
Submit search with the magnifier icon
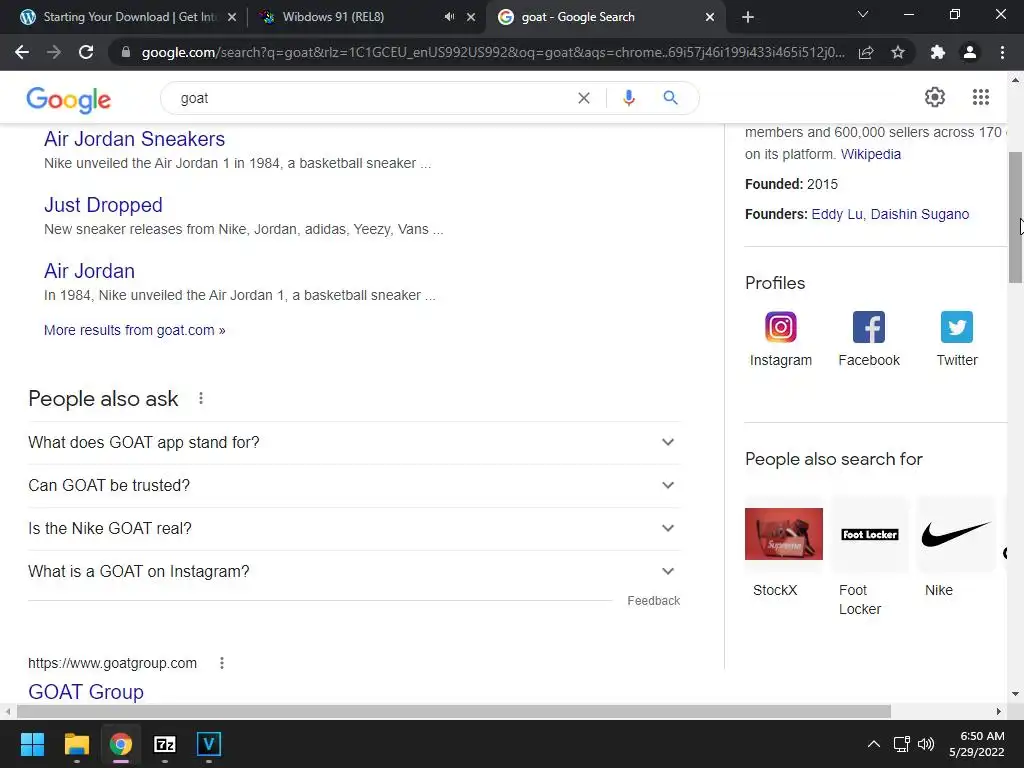(x=670, y=98)
